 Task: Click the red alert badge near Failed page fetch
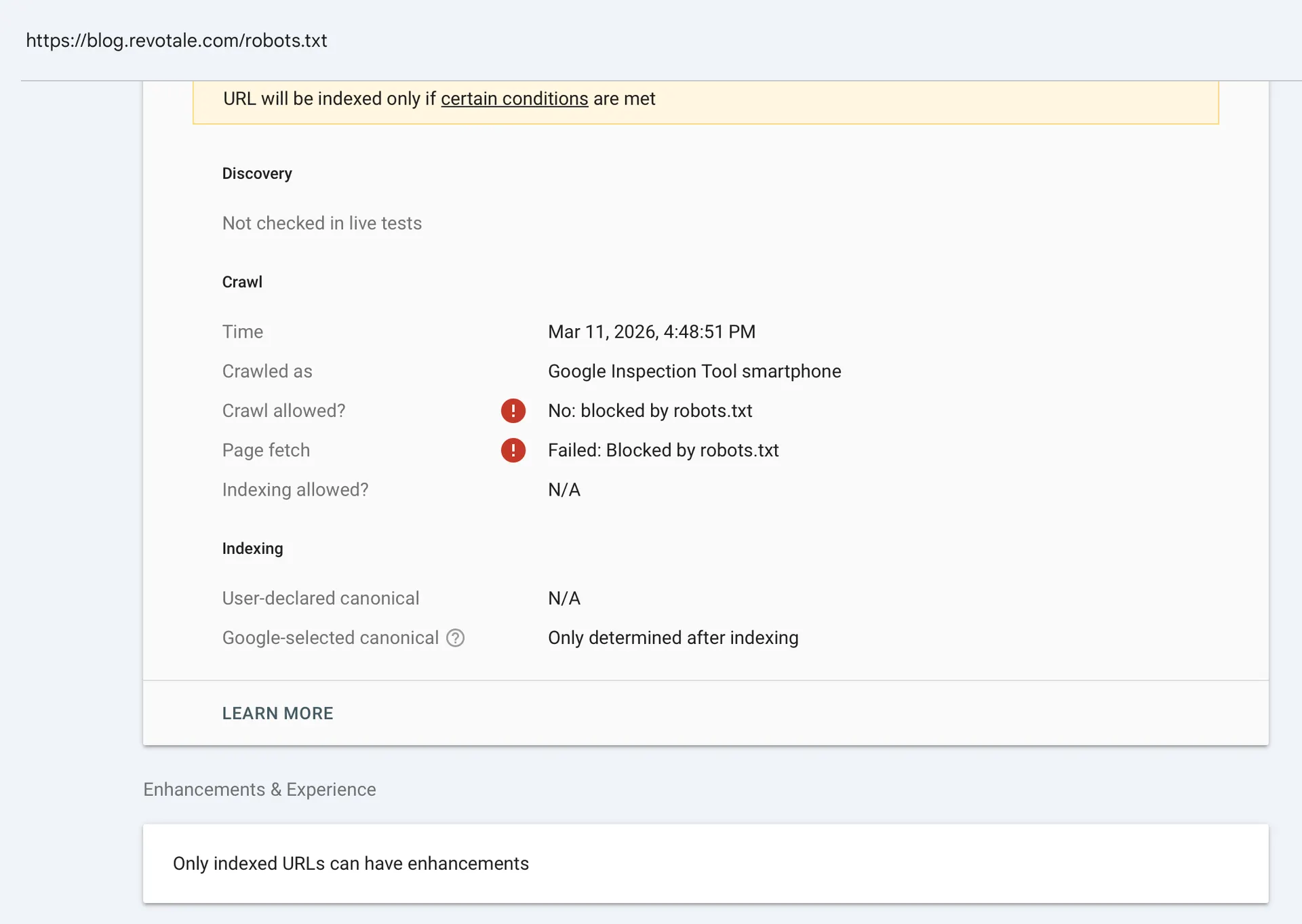[513, 450]
